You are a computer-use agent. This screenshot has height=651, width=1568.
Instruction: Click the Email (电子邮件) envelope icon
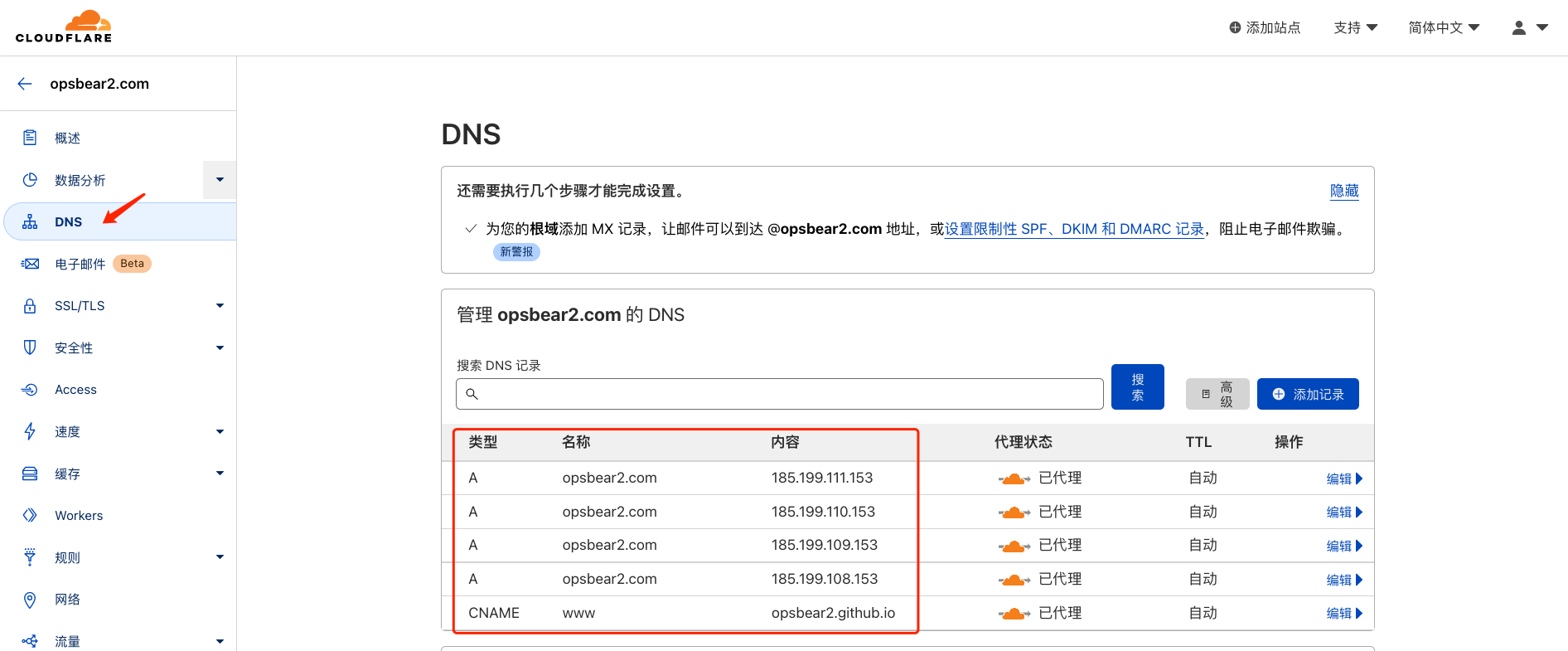click(30, 264)
